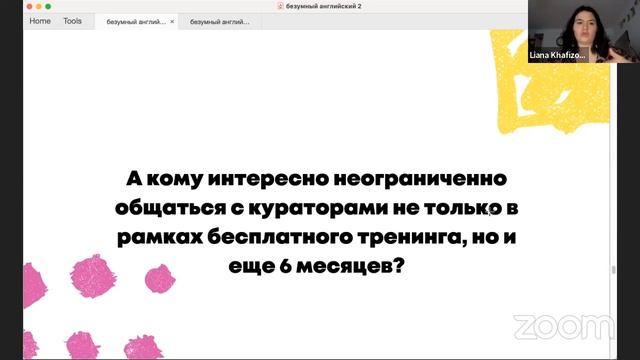The width and height of the screenshot is (640, 360).
Task: Click the green fullscreen window button
Action: [x=48, y=6]
